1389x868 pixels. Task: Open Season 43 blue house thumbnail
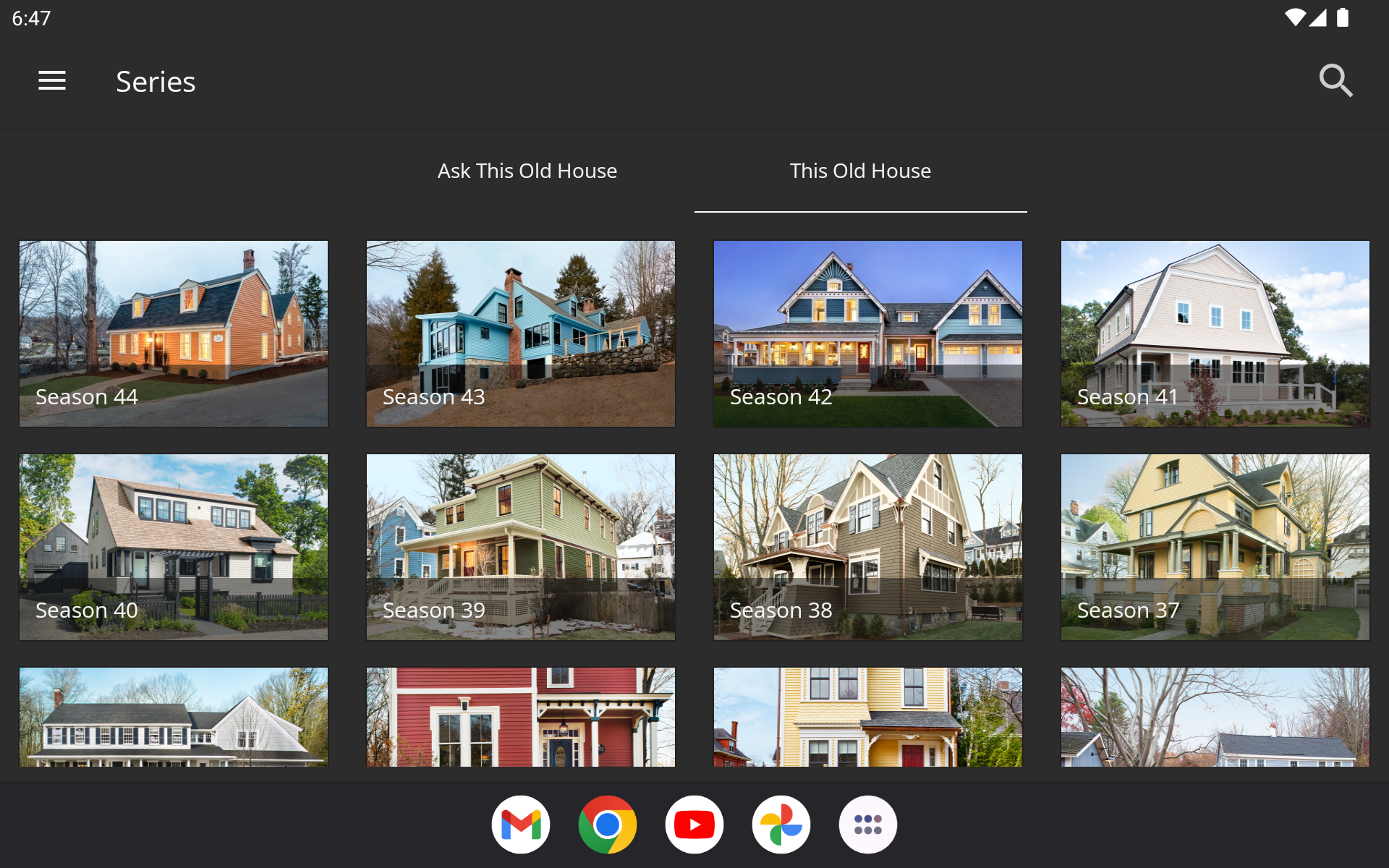521,334
